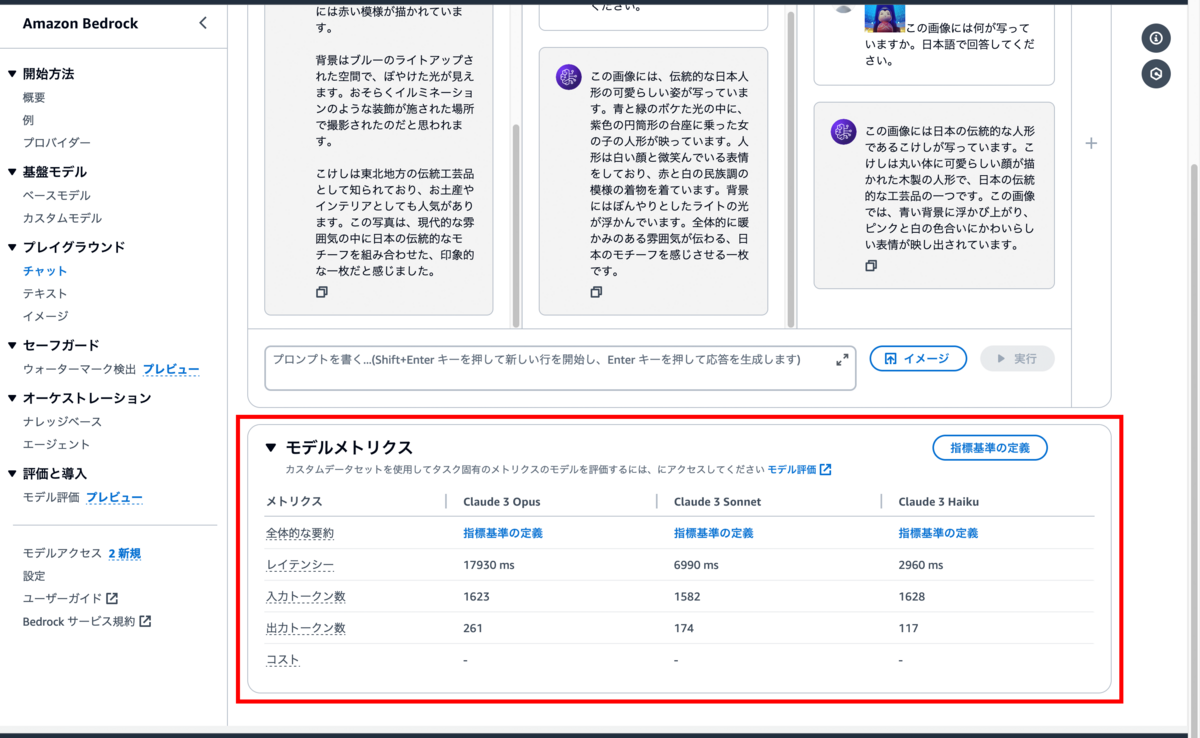Open モデル評価 in sidebar
Viewport: 1200px width, 738px height.
51,497
